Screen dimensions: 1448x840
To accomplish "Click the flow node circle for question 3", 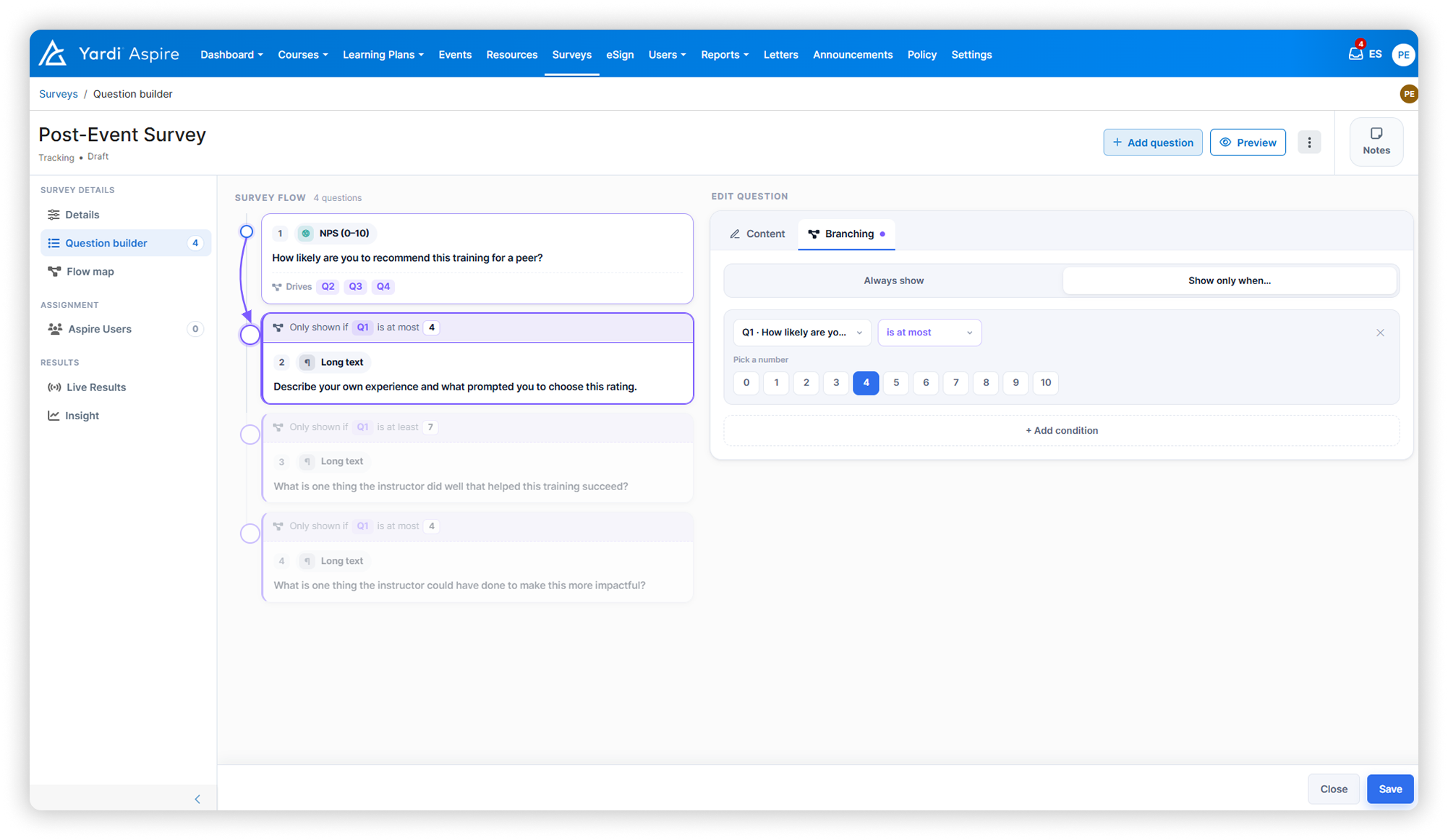I will (x=250, y=434).
